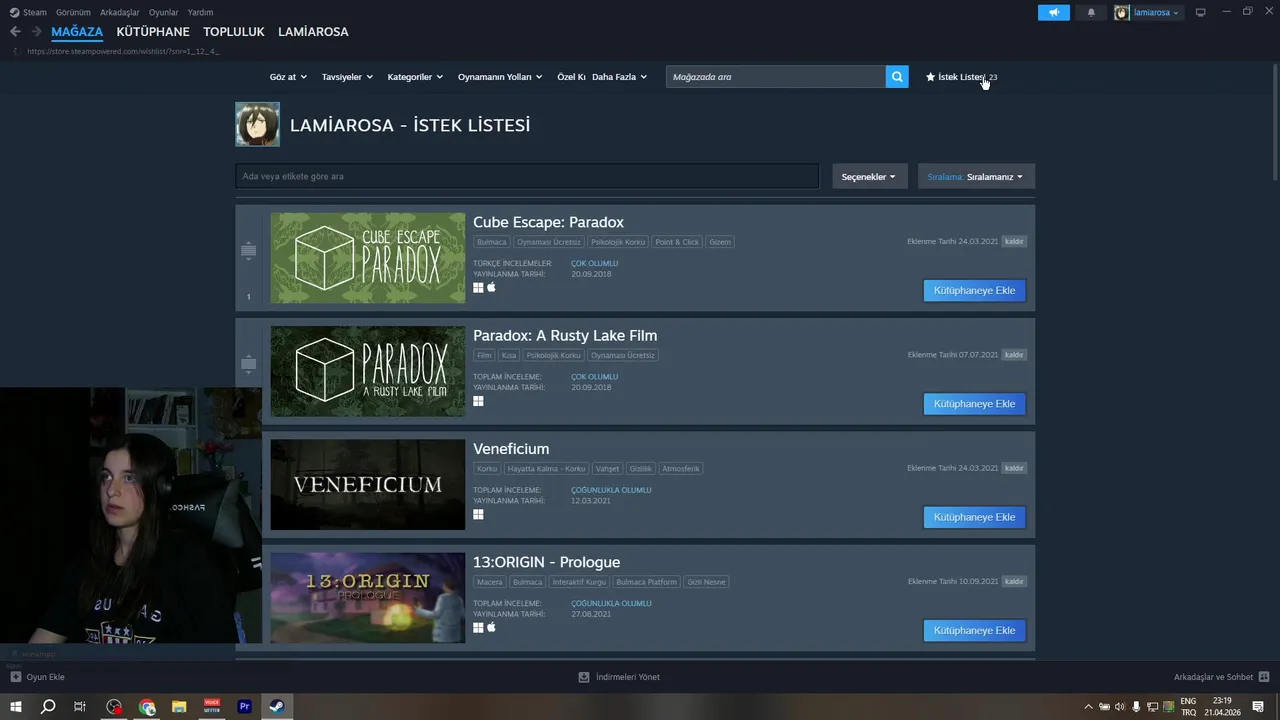1280x720 pixels.
Task: Switch to the LAMİAROSA profile tab
Action: click(313, 32)
